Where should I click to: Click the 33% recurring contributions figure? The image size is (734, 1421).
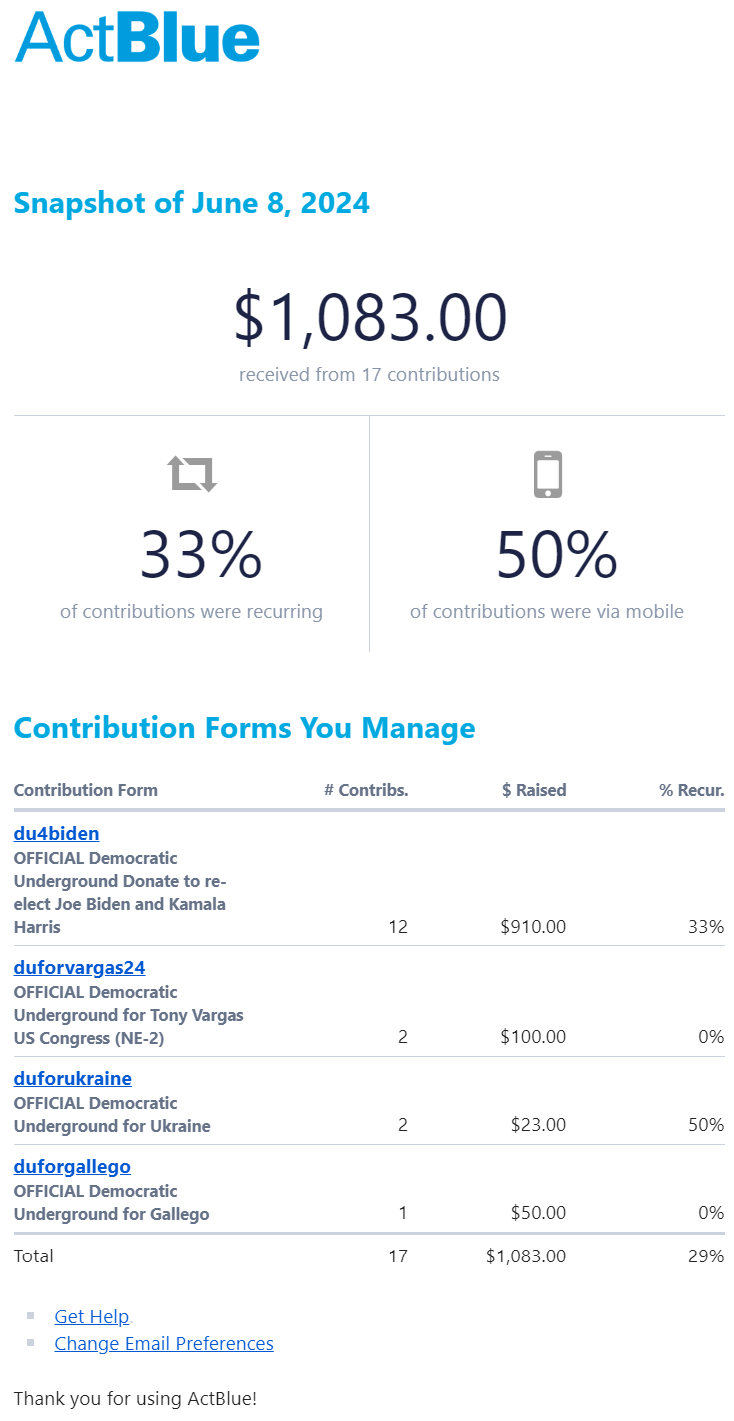[x=200, y=555]
